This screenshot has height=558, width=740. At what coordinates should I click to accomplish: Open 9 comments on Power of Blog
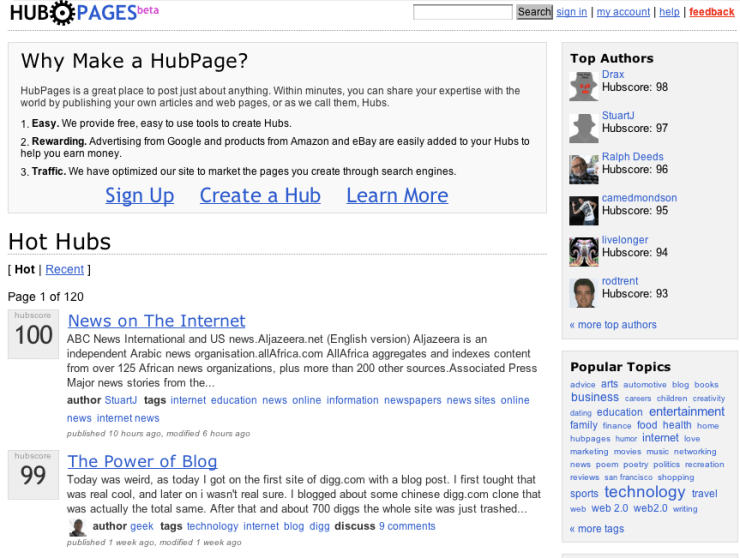tap(407, 526)
